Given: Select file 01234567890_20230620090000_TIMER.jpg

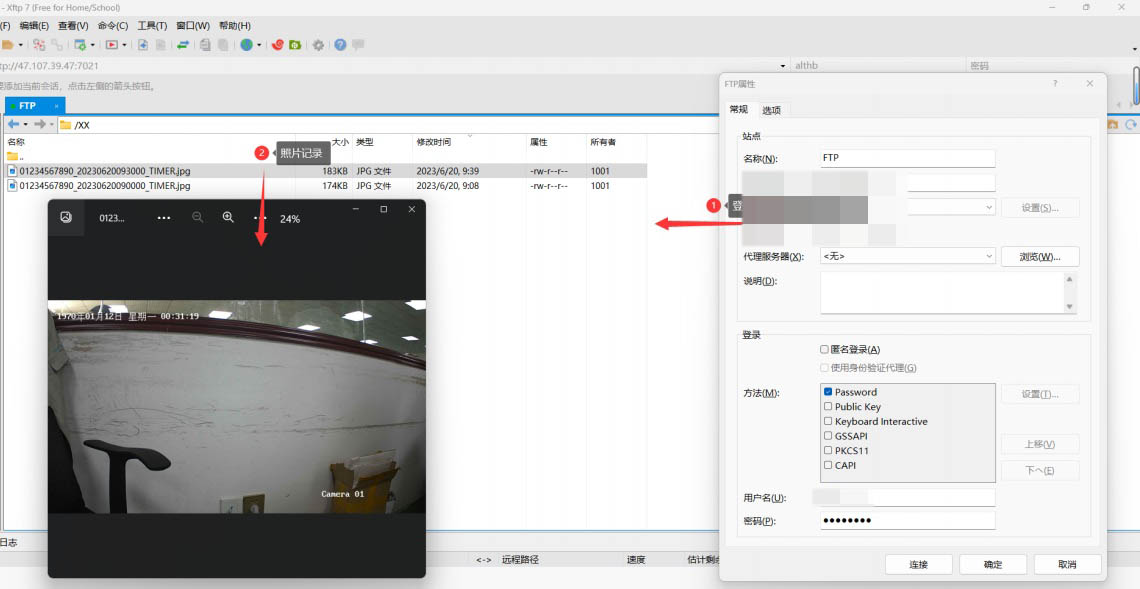Looking at the screenshot, I should [x=104, y=186].
